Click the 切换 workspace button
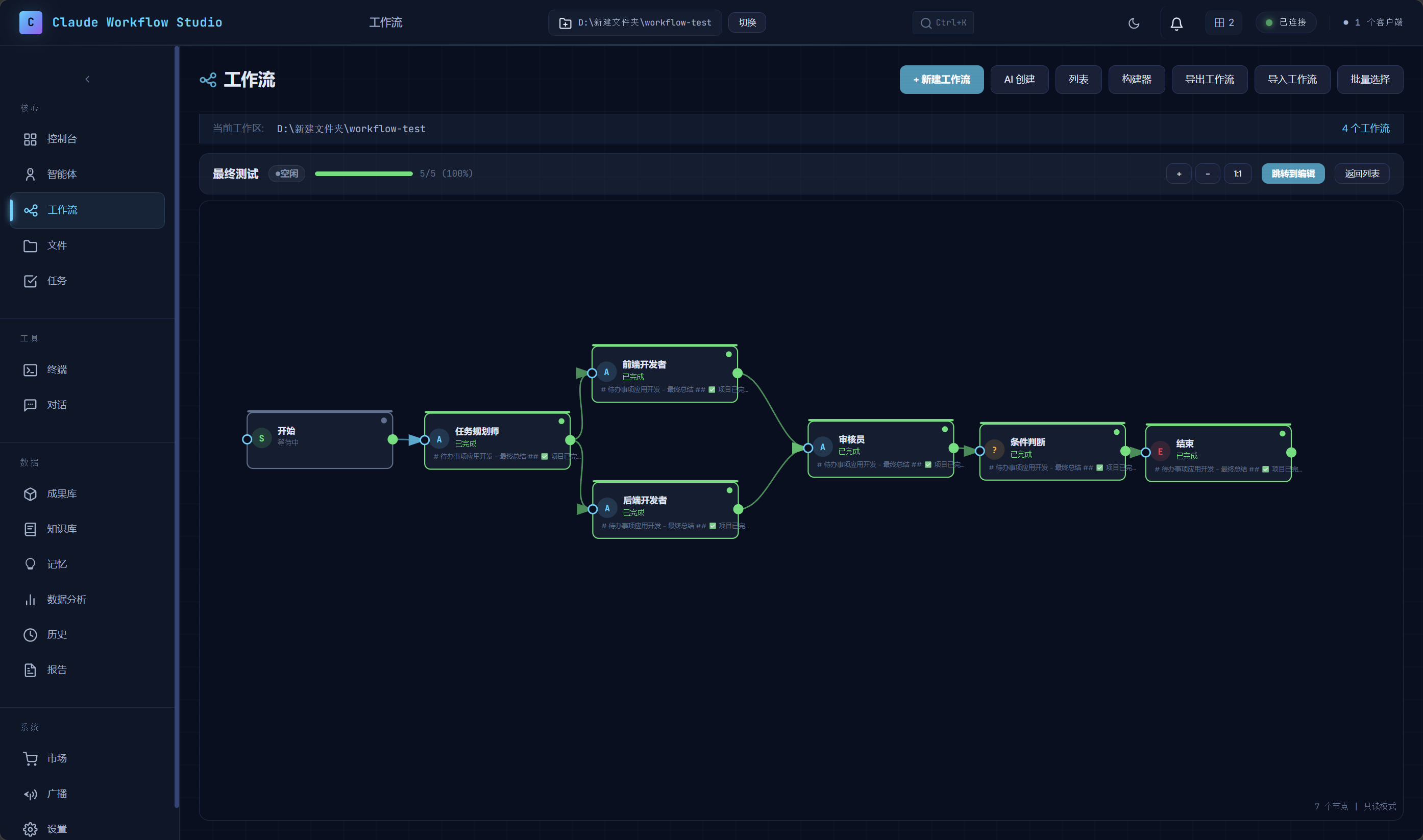The image size is (1423, 840). [x=747, y=22]
